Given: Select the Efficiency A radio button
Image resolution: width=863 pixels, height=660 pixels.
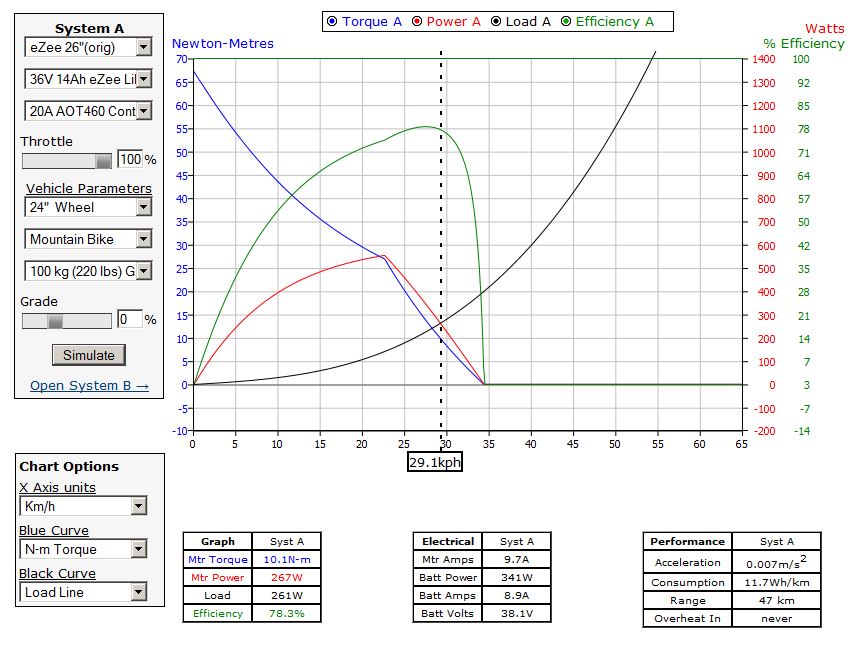Looking at the screenshot, I should [x=567, y=21].
